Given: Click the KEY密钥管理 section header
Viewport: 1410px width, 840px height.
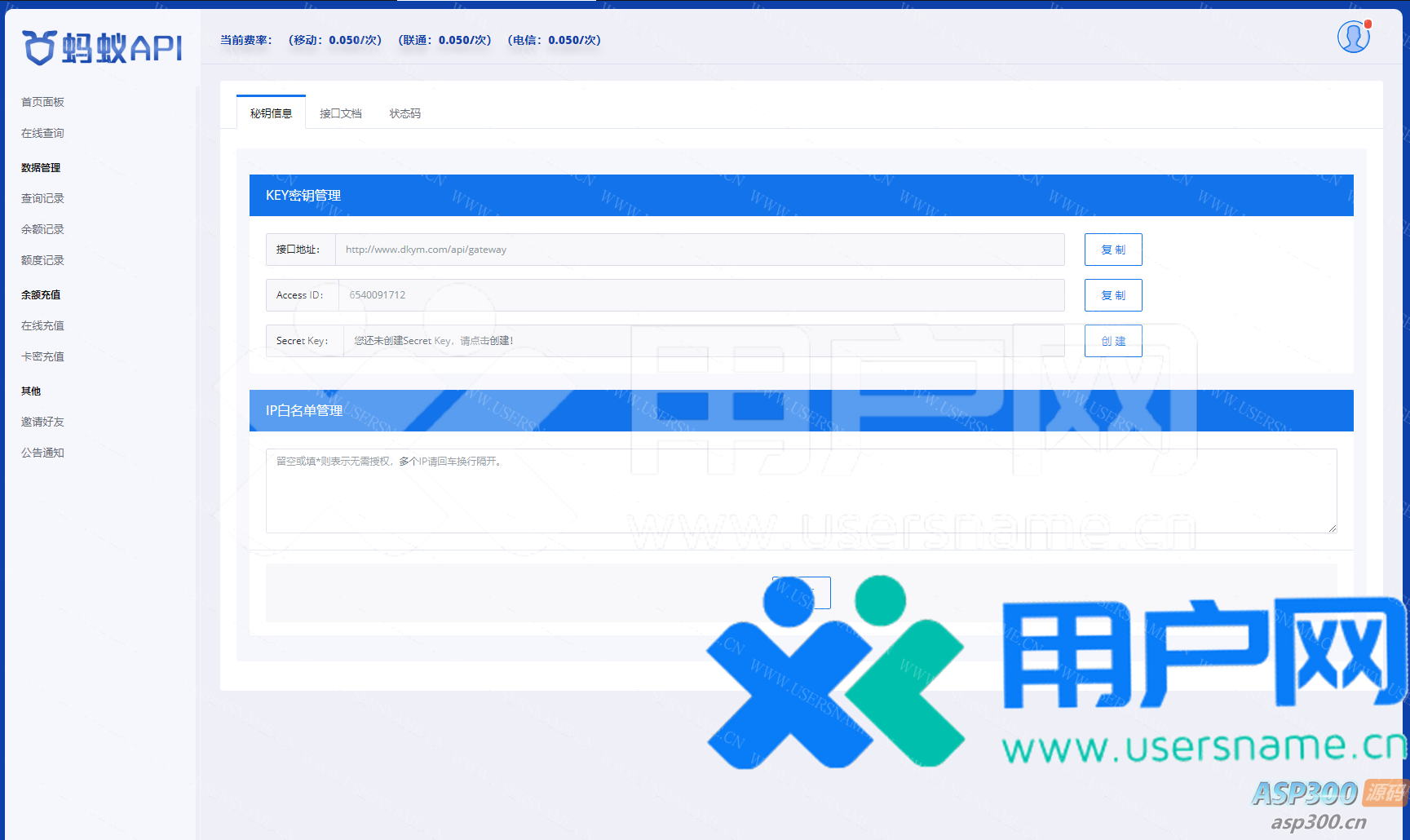Looking at the screenshot, I should (802, 195).
